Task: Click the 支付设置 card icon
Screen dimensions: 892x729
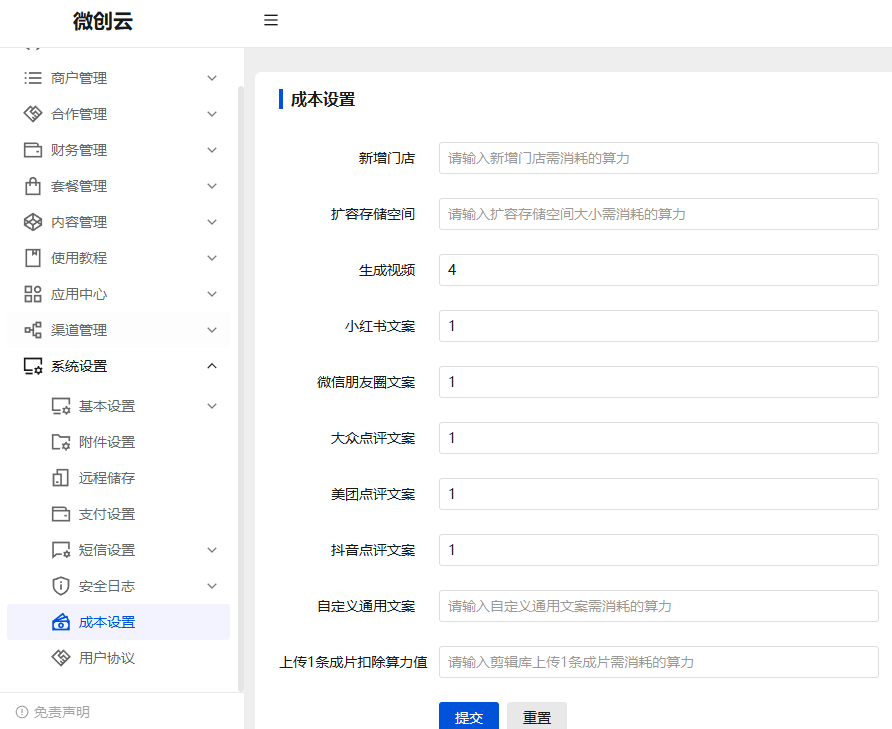Action: [61, 514]
